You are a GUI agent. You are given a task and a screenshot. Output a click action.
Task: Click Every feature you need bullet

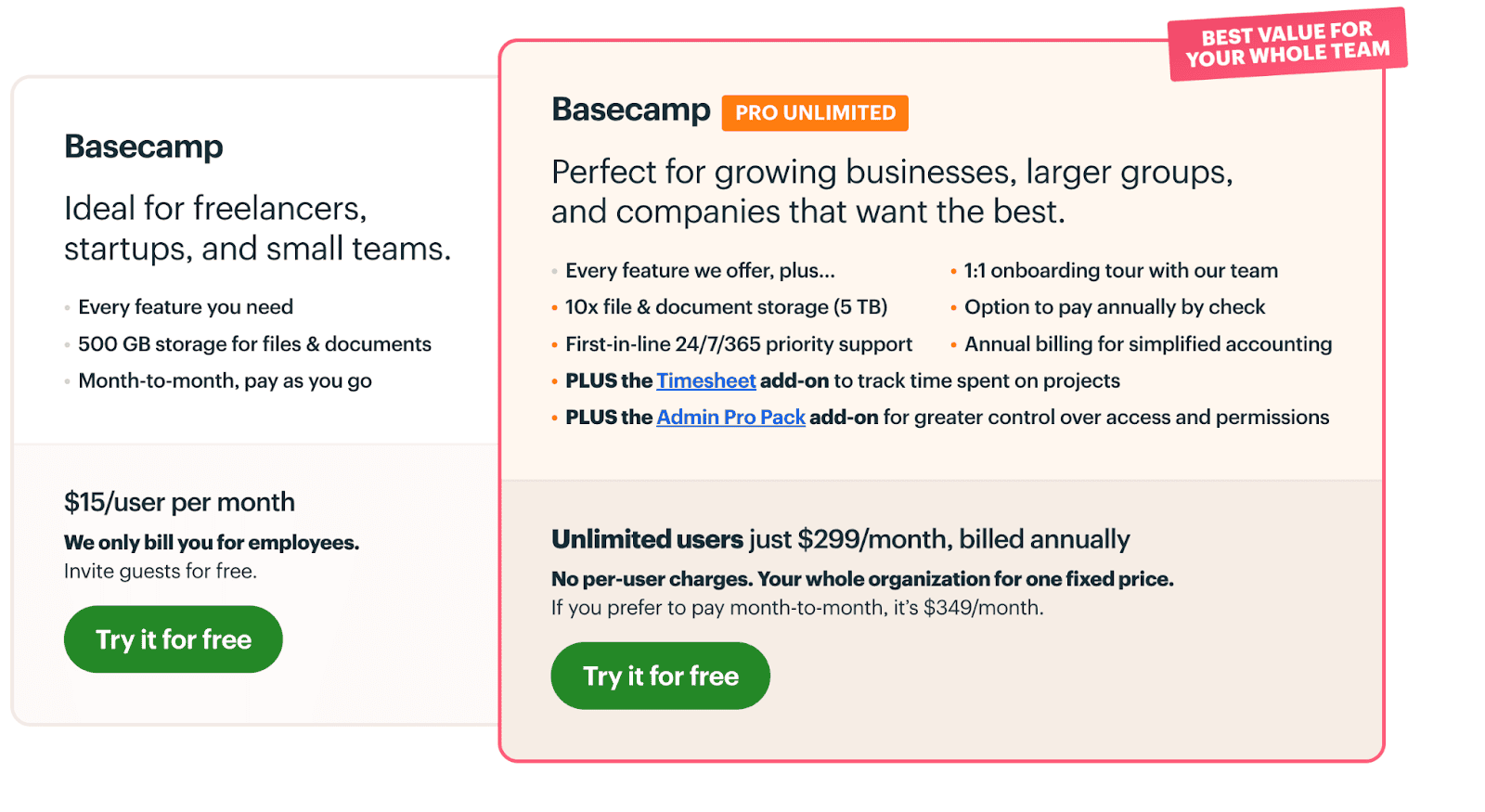click(186, 307)
